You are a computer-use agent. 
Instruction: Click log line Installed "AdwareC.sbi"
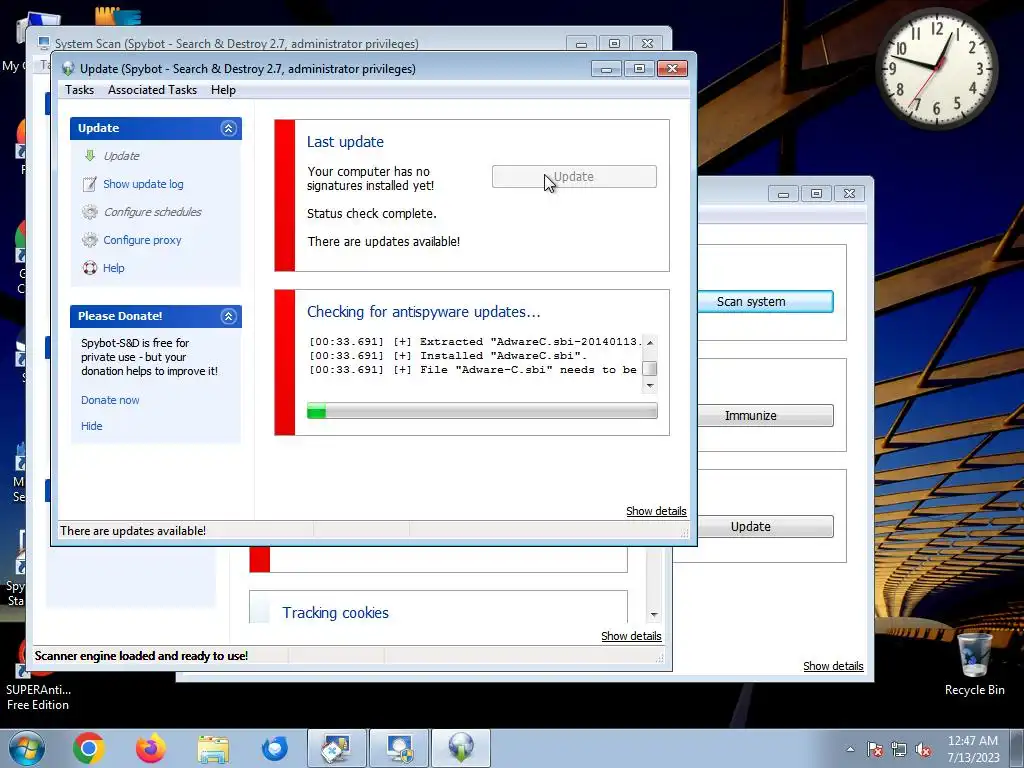click(448, 355)
